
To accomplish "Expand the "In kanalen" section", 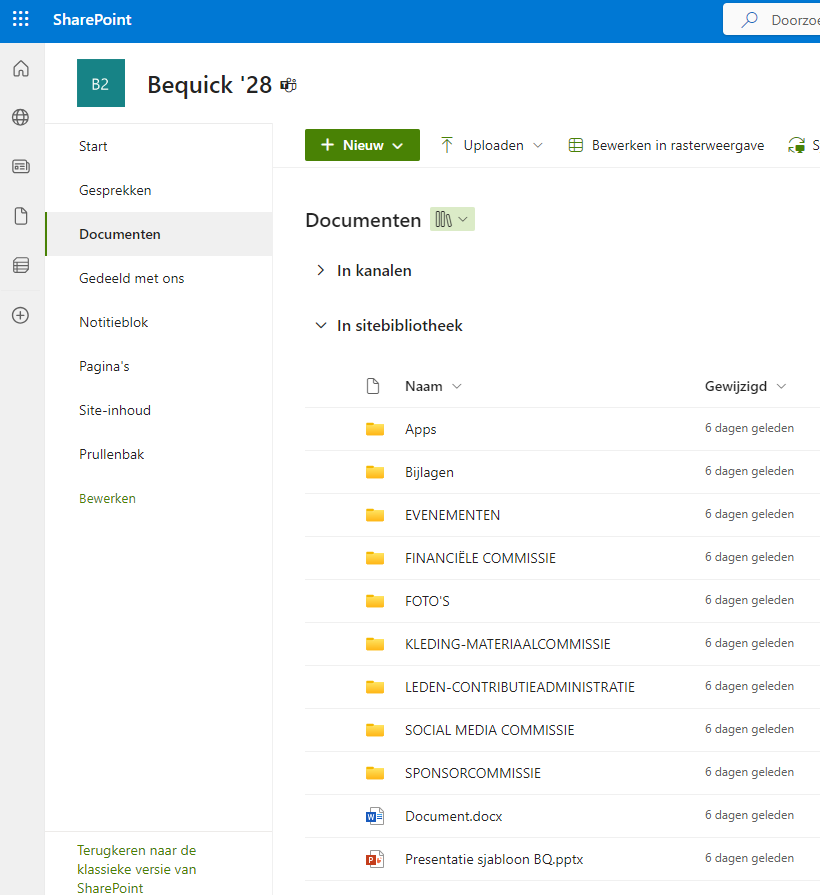I will pos(319,269).
